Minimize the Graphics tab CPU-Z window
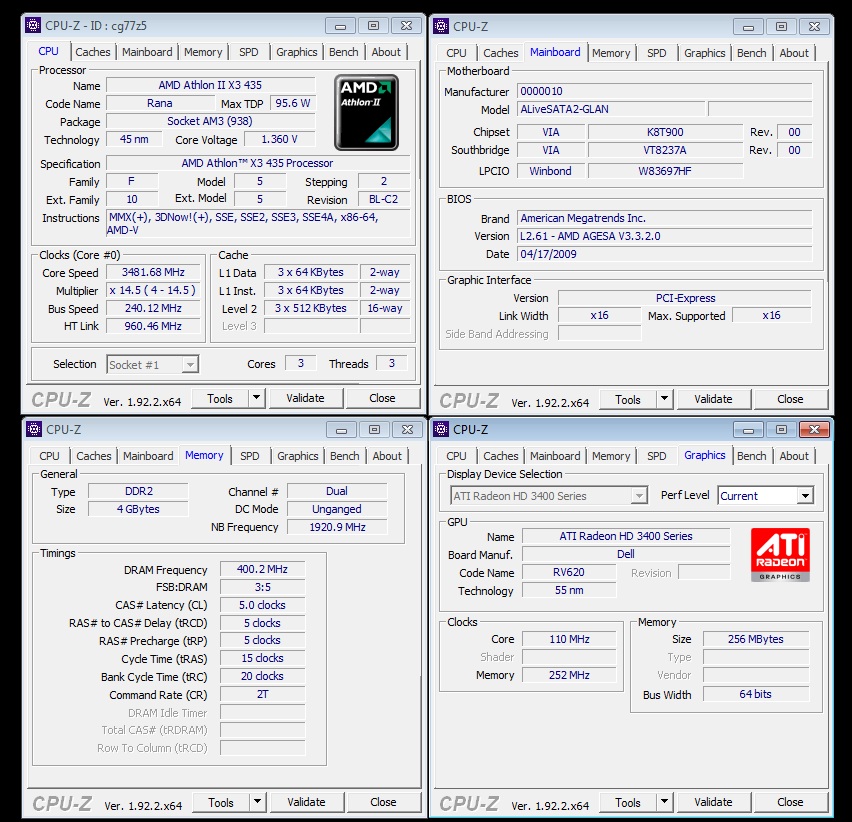 (x=748, y=430)
